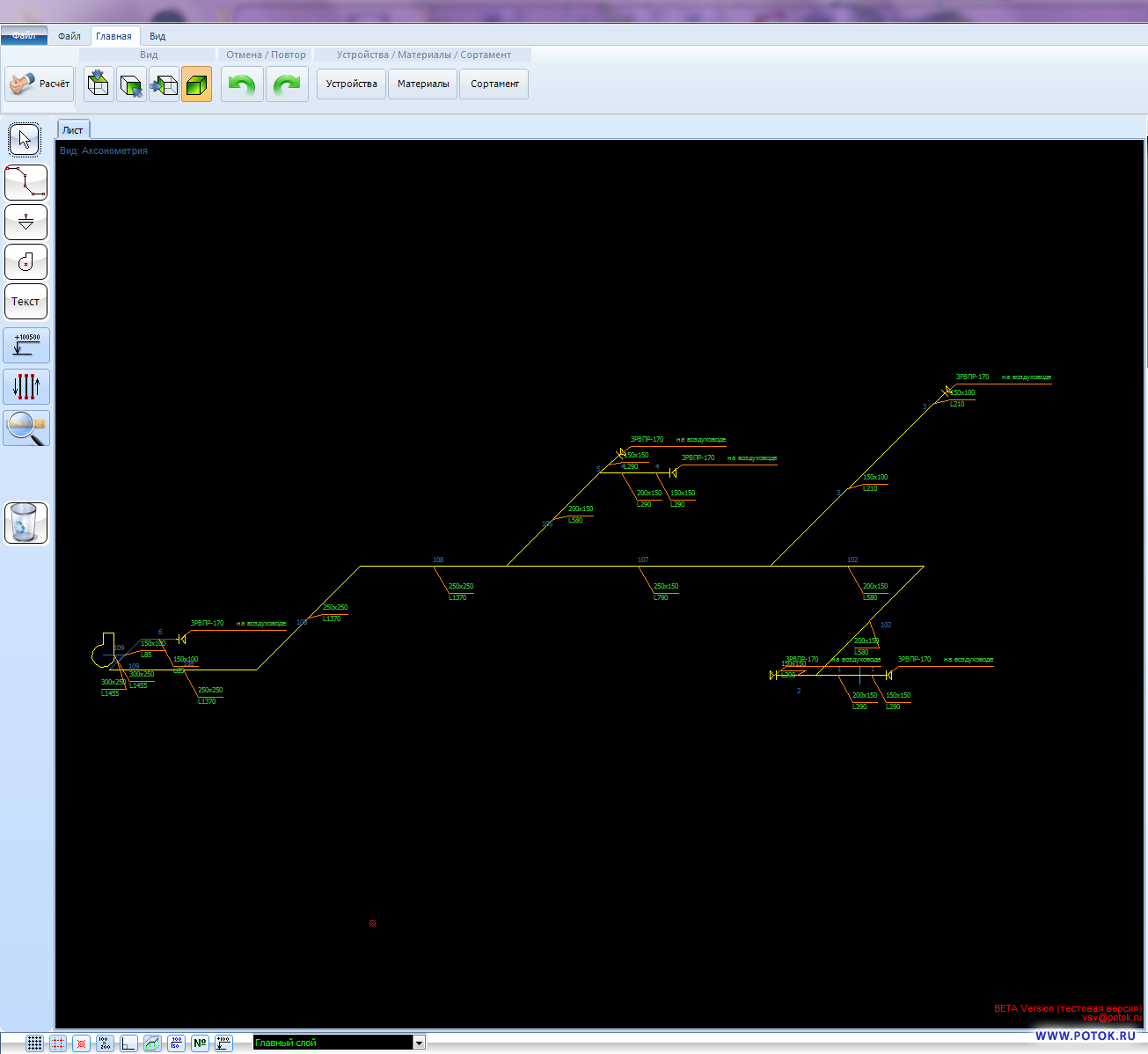Screen dimensions: 1148x1054
Task: Pick the air diffuser triangle tool
Action: [26, 222]
